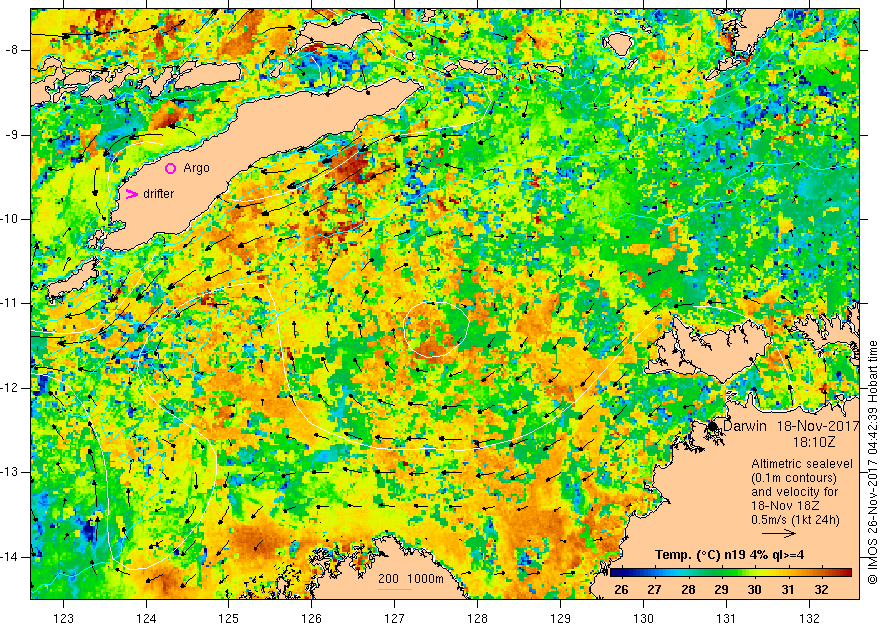Click the '18:10Z' time text
This screenshot has width=880, height=630.
click(x=814, y=443)
